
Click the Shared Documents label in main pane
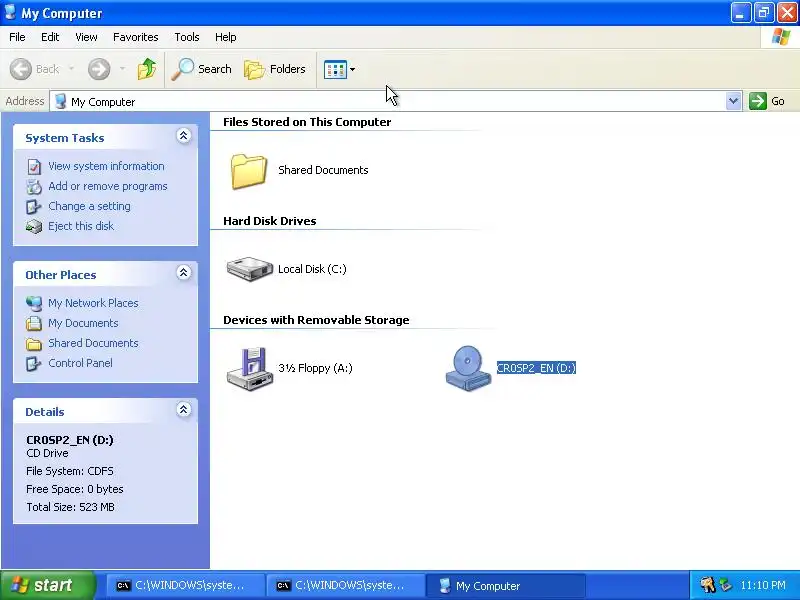[x=323, y=170]
